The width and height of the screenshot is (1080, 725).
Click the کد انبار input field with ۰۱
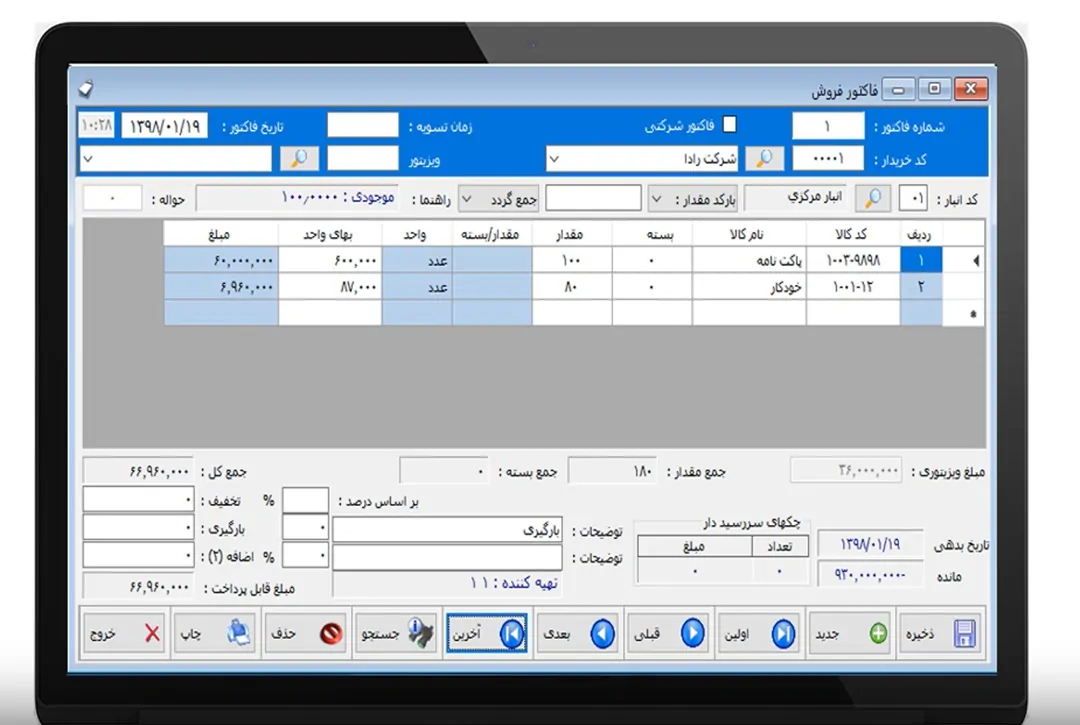pyautogui.click(x=913, y=199)
